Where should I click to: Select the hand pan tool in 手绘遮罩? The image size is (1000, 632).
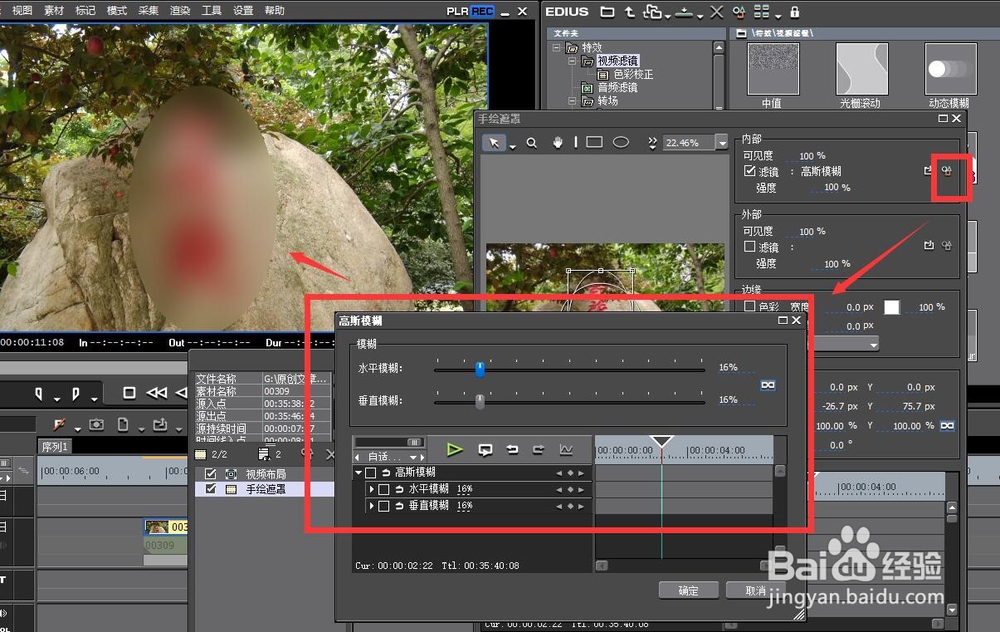557,142
